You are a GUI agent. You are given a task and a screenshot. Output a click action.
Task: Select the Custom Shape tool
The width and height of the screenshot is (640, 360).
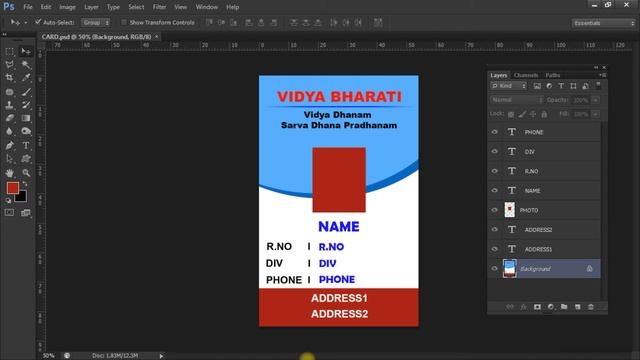pos(26,159)
